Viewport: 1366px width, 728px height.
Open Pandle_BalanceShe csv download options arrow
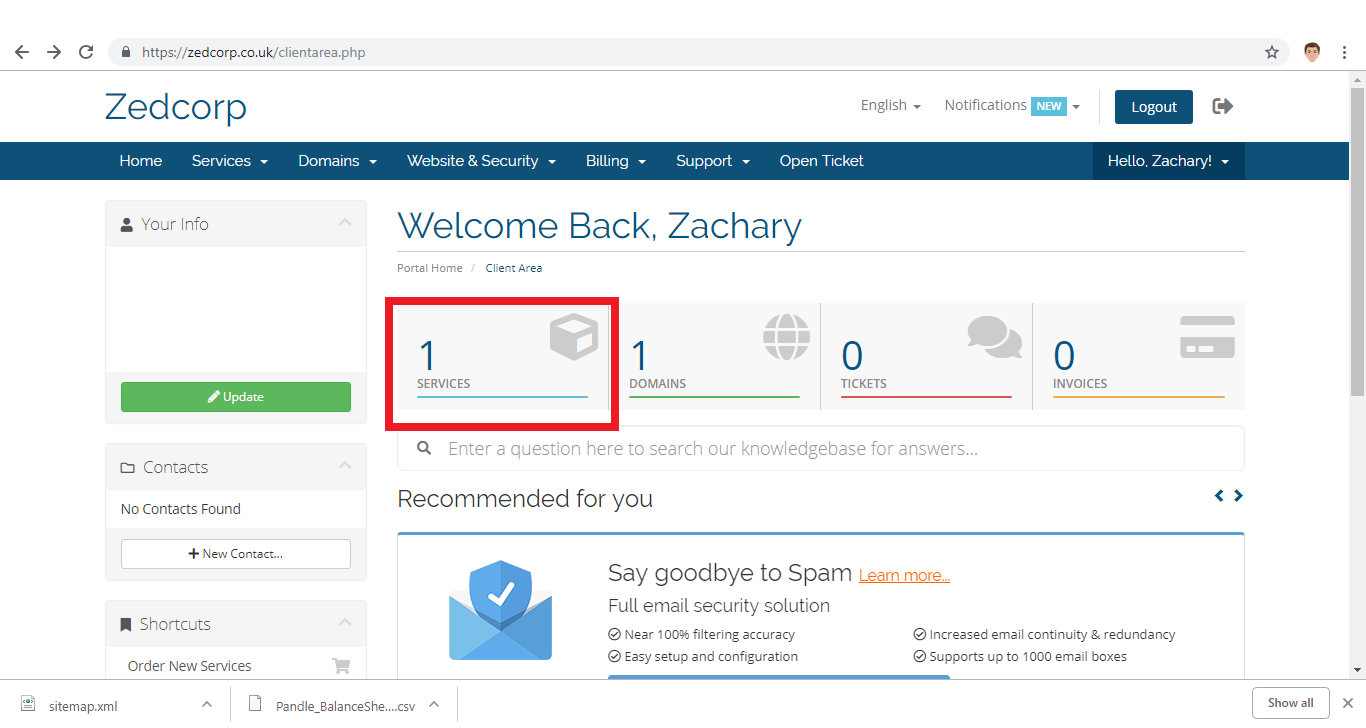434,704
